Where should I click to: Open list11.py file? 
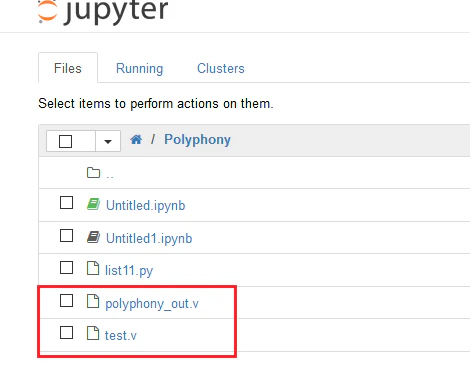129,271
